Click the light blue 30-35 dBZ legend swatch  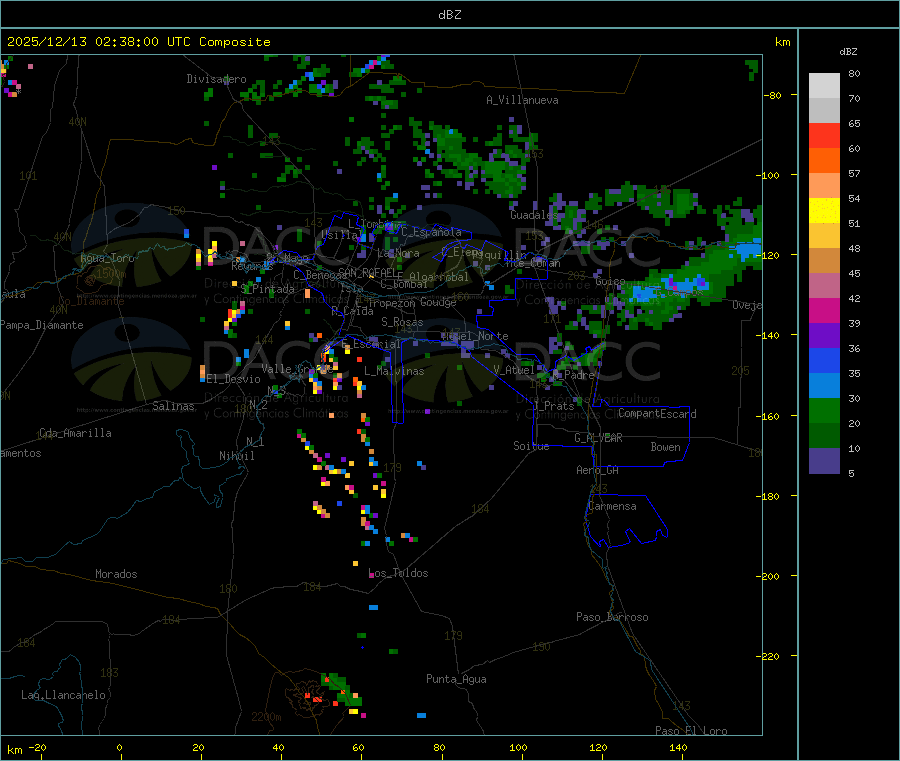coord(824,386)
